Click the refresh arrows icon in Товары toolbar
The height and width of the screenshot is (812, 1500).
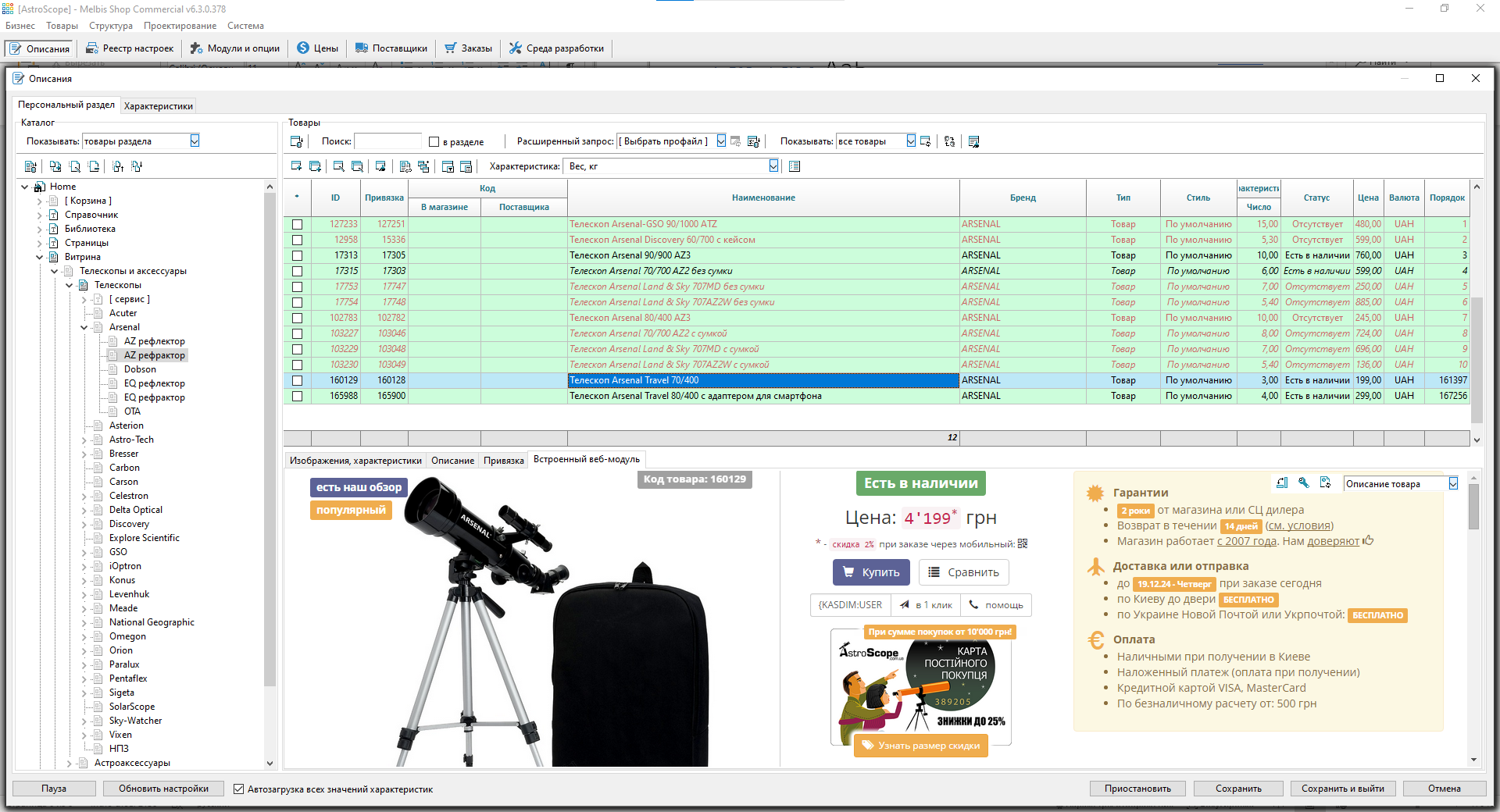pyautogui.click(x=949, y=141)
